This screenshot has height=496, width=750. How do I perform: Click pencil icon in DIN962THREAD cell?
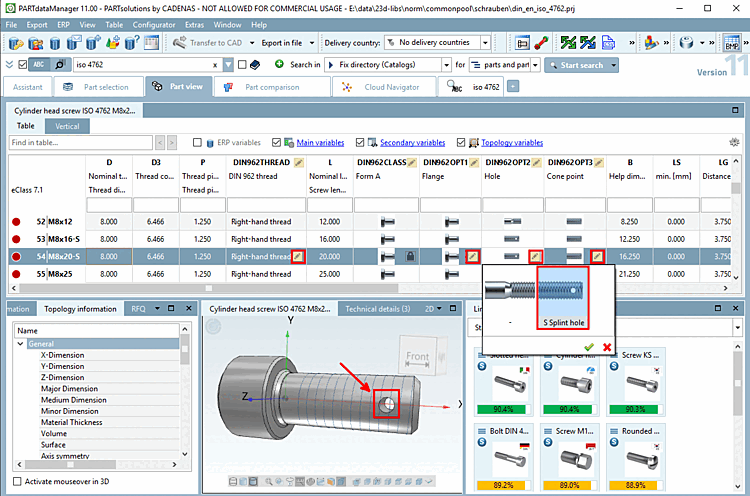point(299,256)
